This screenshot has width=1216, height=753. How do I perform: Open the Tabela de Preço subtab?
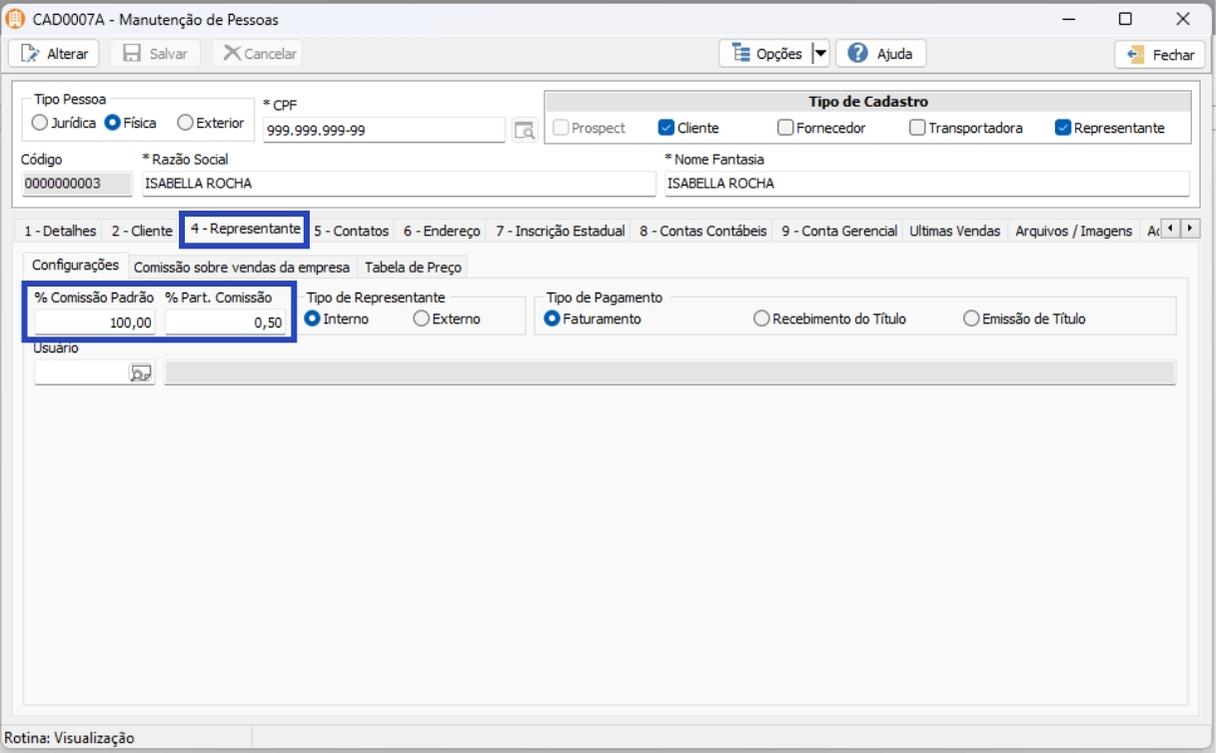412,267
